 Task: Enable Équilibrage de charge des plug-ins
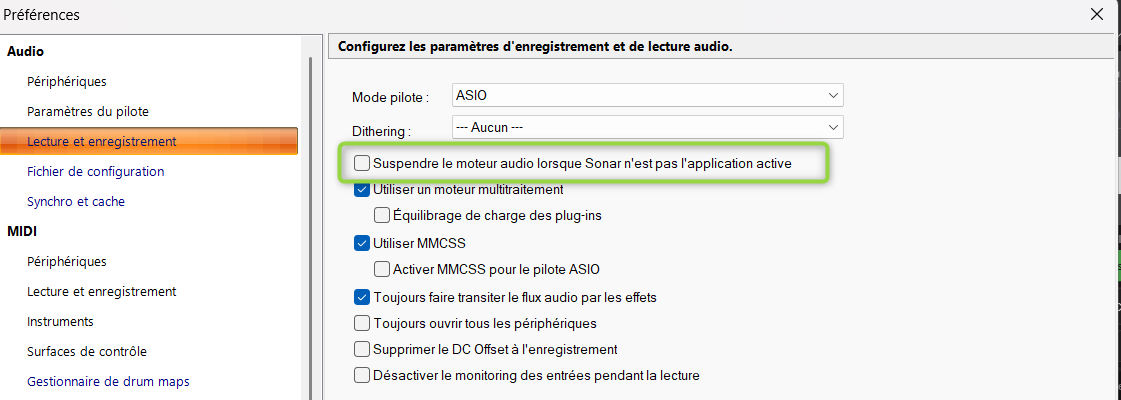(382, 215)
